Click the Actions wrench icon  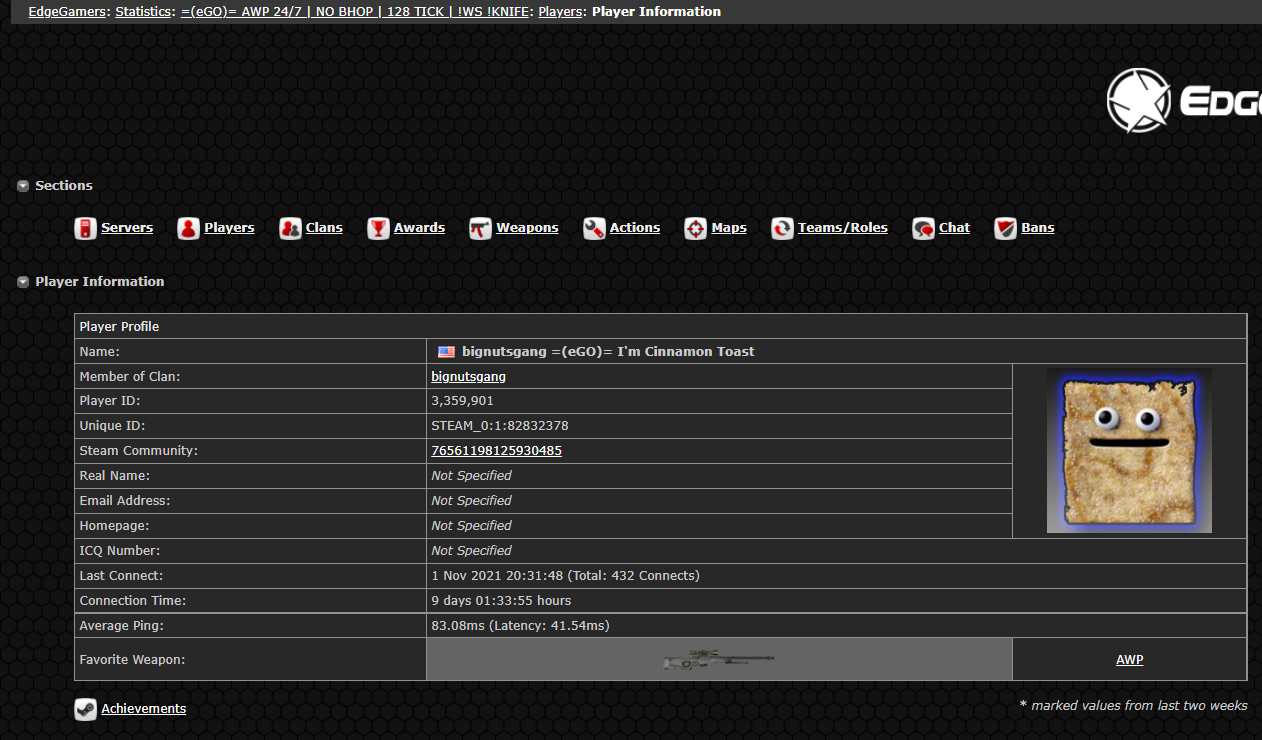594,228
